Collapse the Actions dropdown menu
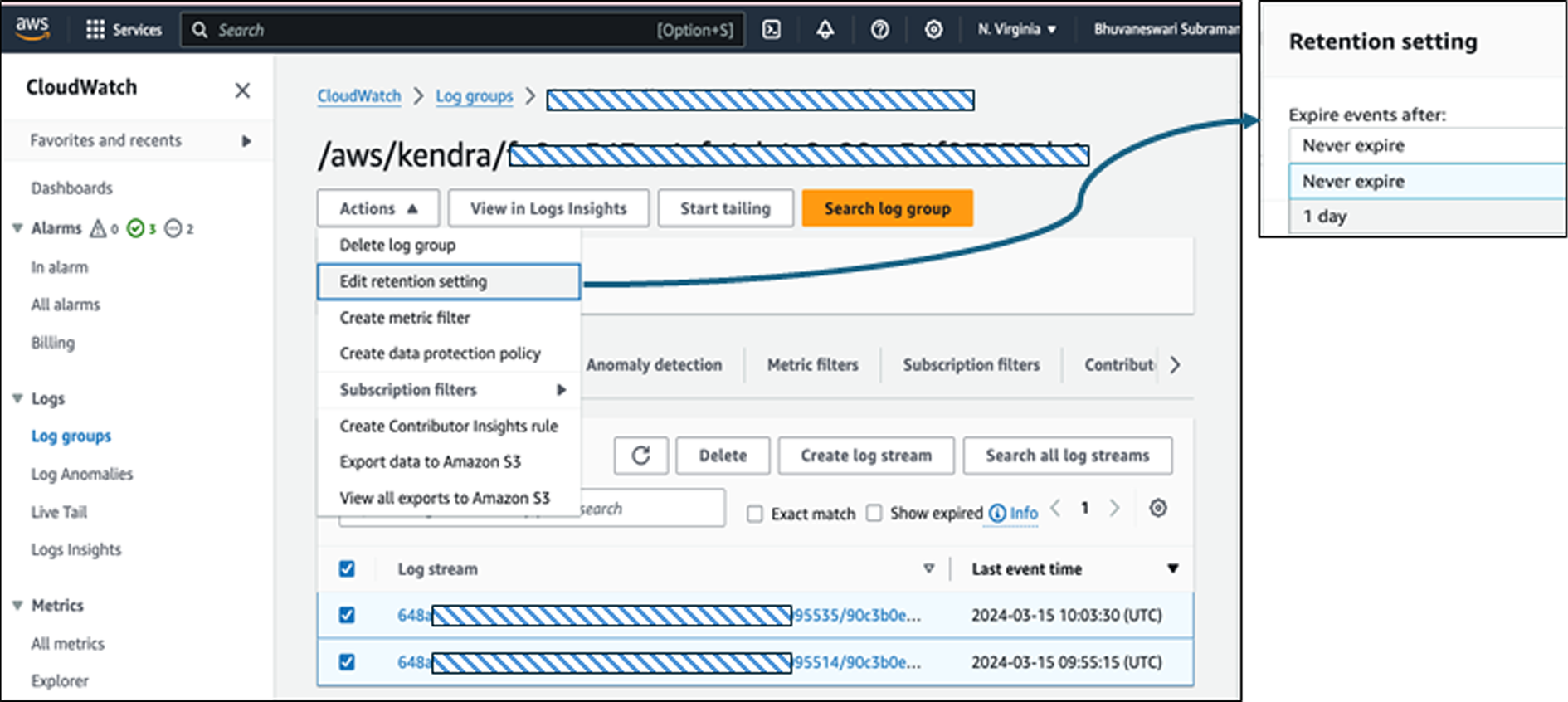Viewport: 1568px width, 702px height. pos(378,208)
